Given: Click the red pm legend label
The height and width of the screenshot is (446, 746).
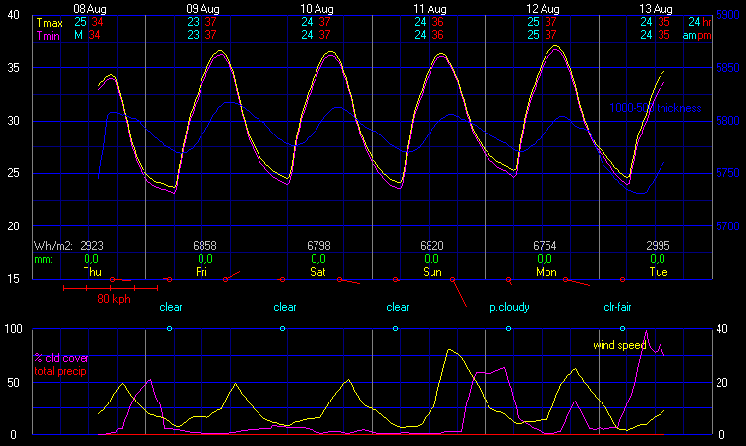Looking at the screenshot, I should [x=705, y=36].
